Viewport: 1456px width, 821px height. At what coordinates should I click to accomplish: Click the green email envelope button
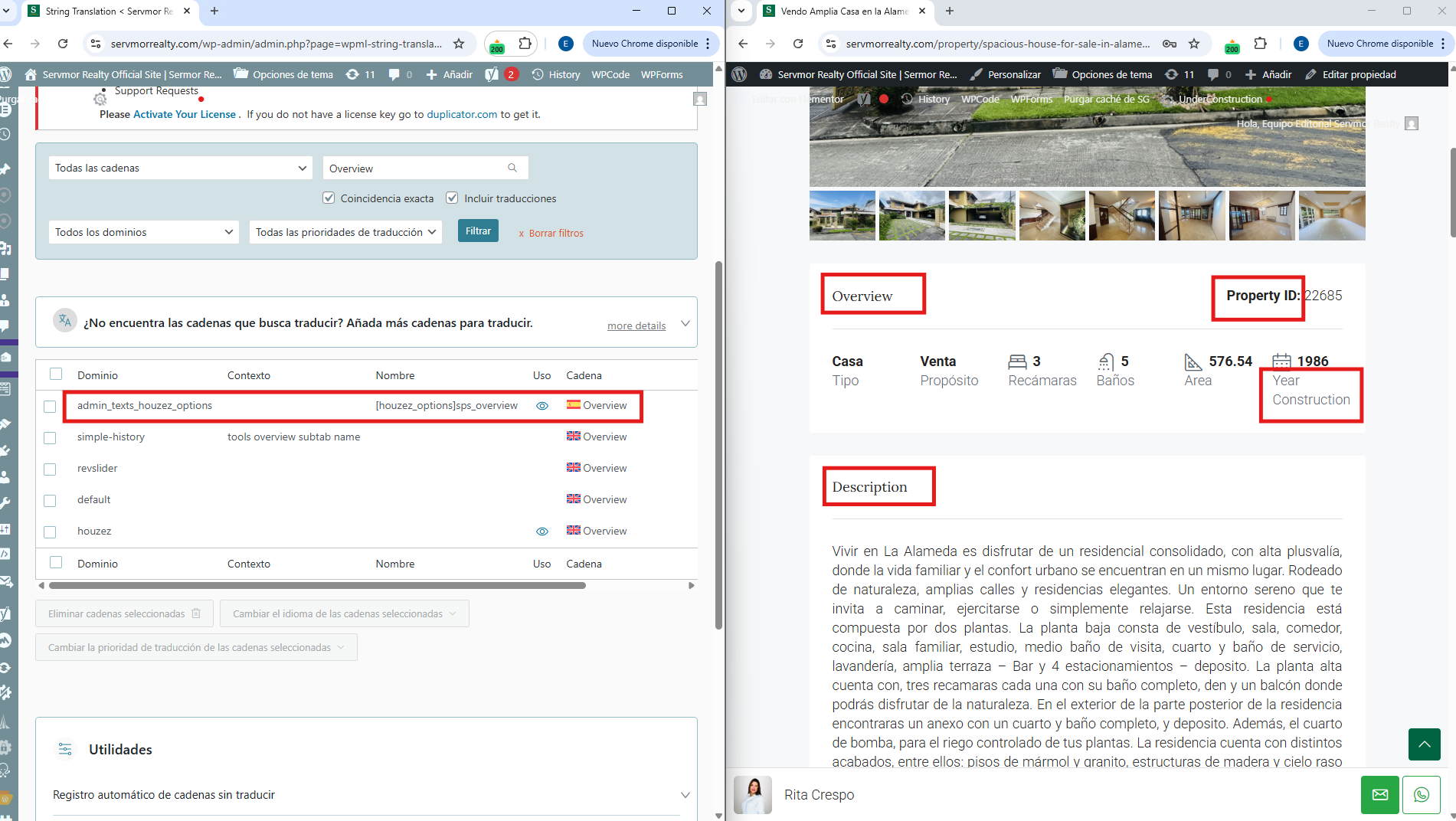pos(1379,795)
